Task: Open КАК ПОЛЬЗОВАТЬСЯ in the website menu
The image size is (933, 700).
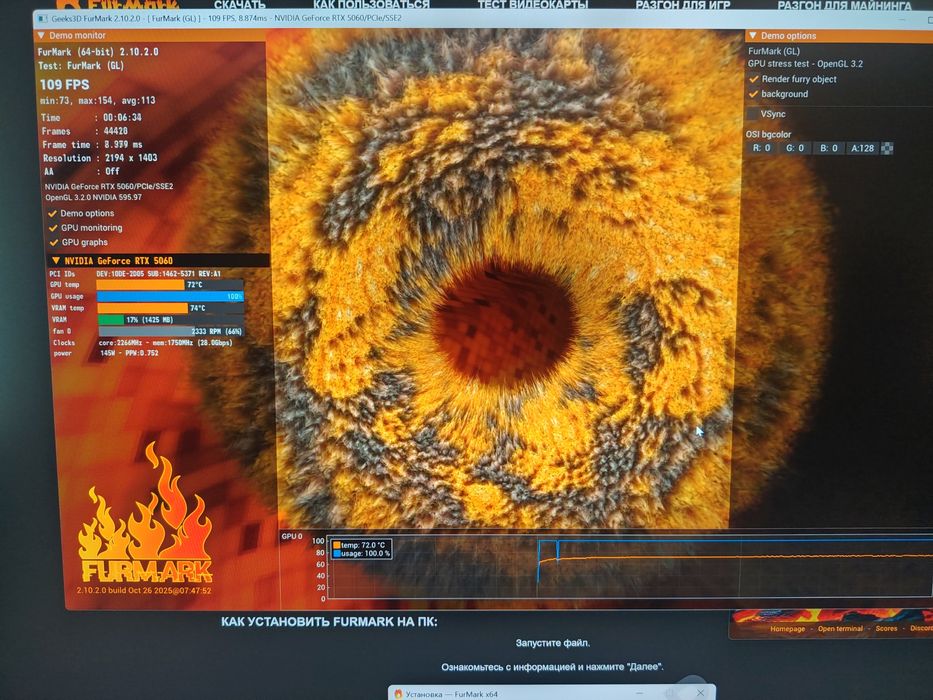Action: pyautogui.click(x=371, y=5)
